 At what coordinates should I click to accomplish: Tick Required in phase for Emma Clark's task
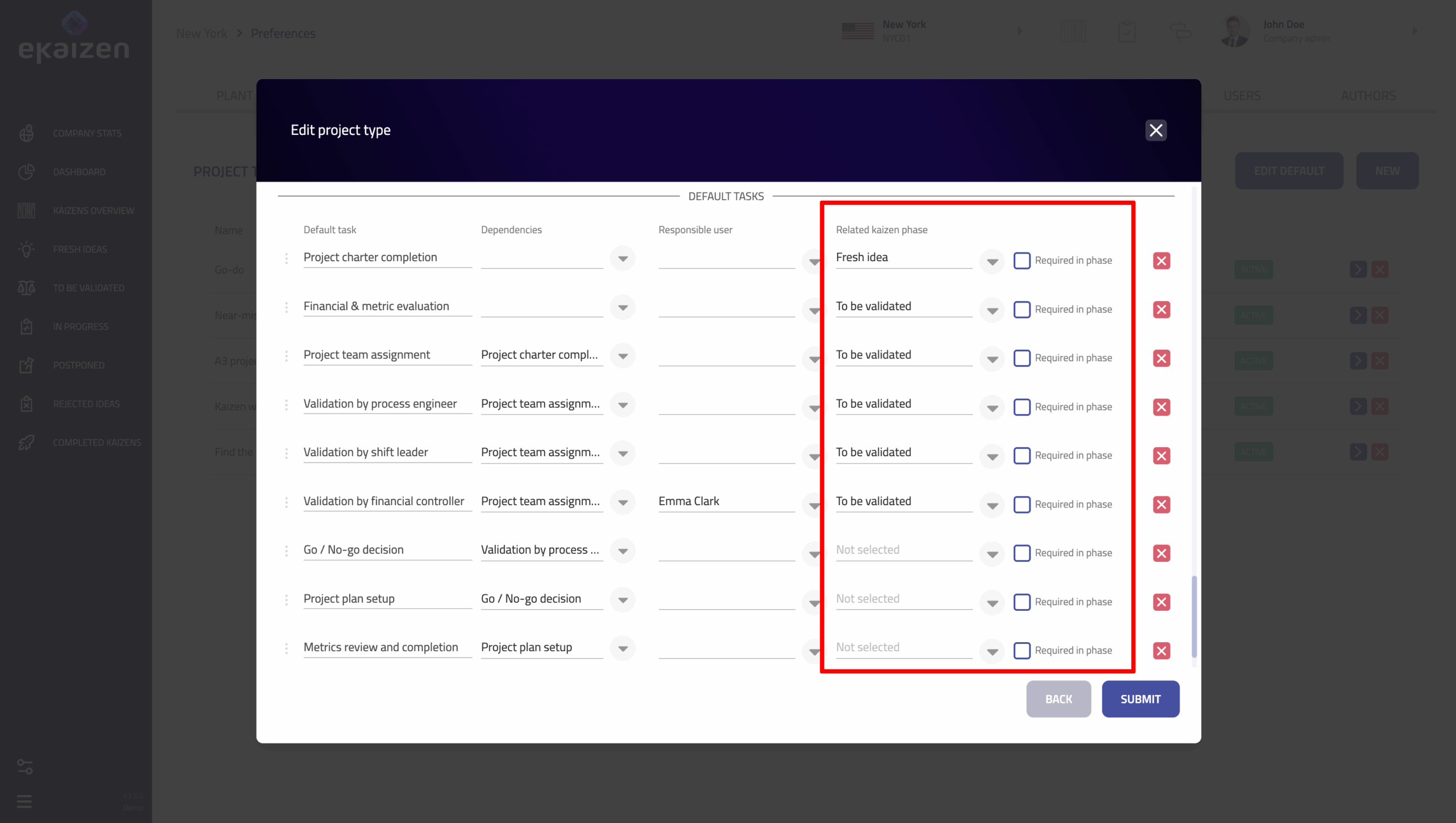(x=1021, y=504)
